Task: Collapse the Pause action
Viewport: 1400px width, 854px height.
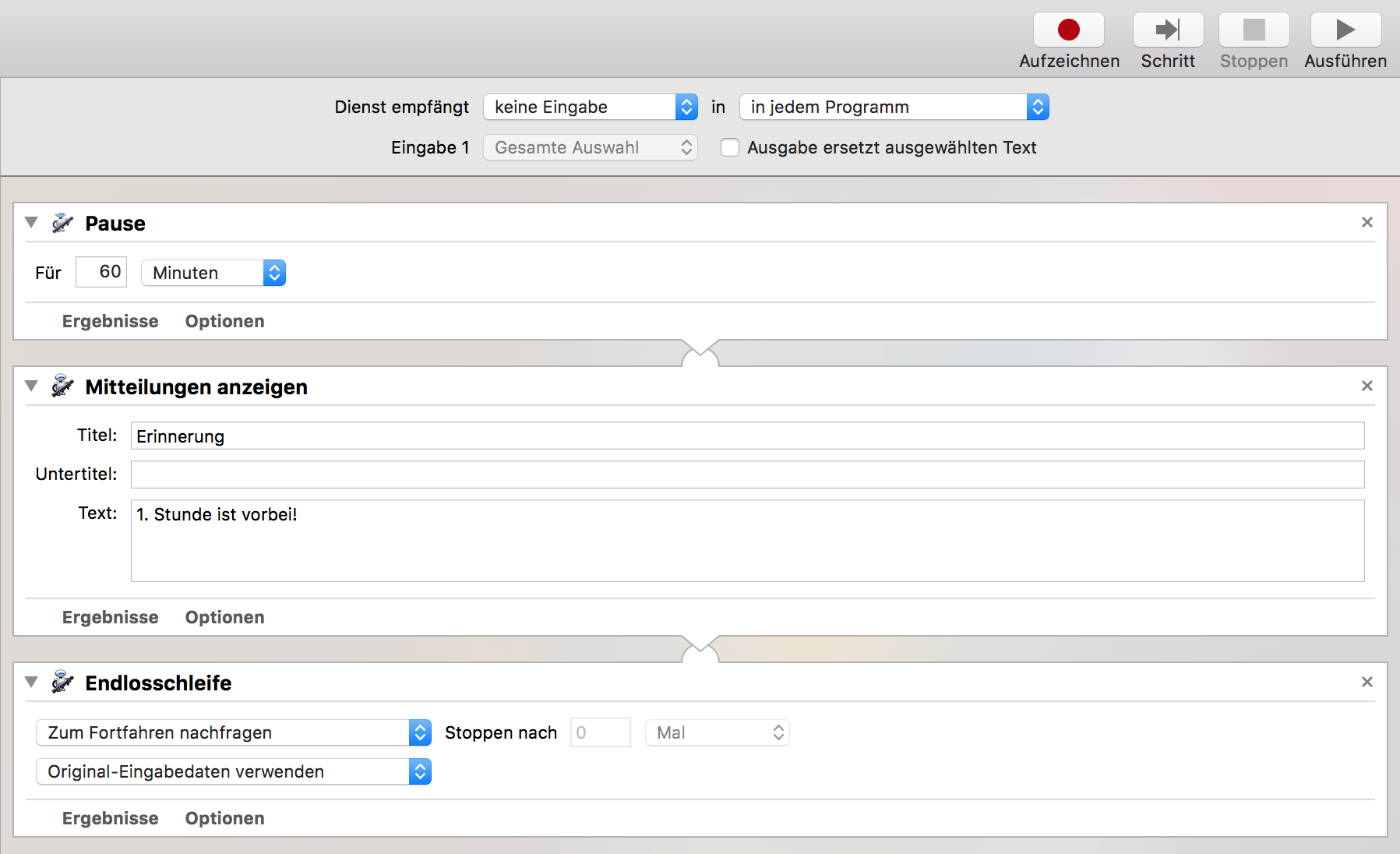Action: pyautogui.click(x=31, y=223)
